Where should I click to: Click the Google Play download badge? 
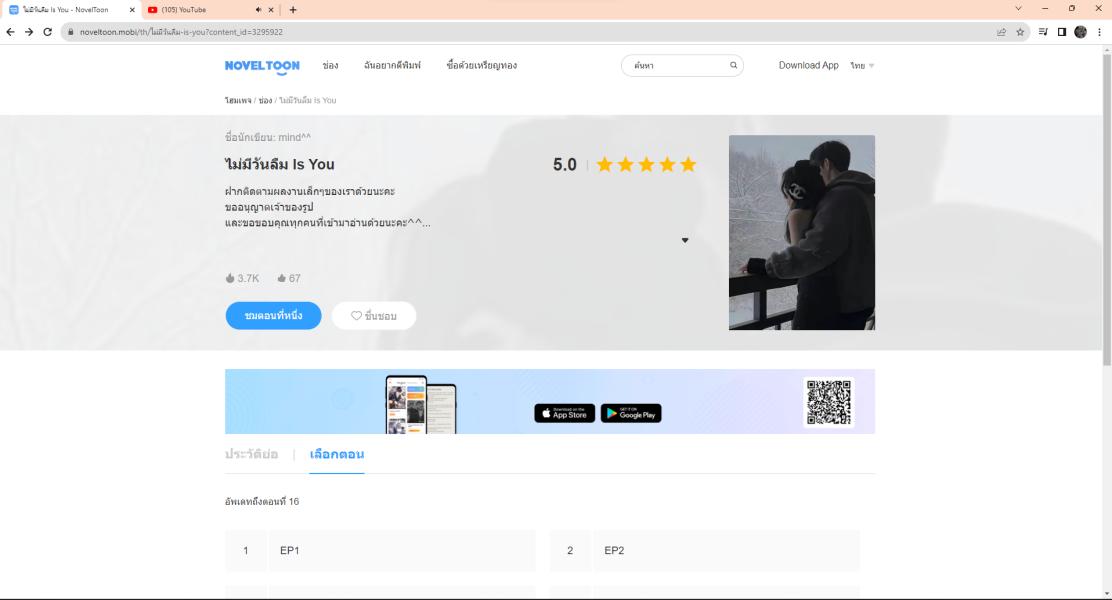coord(631,413)
